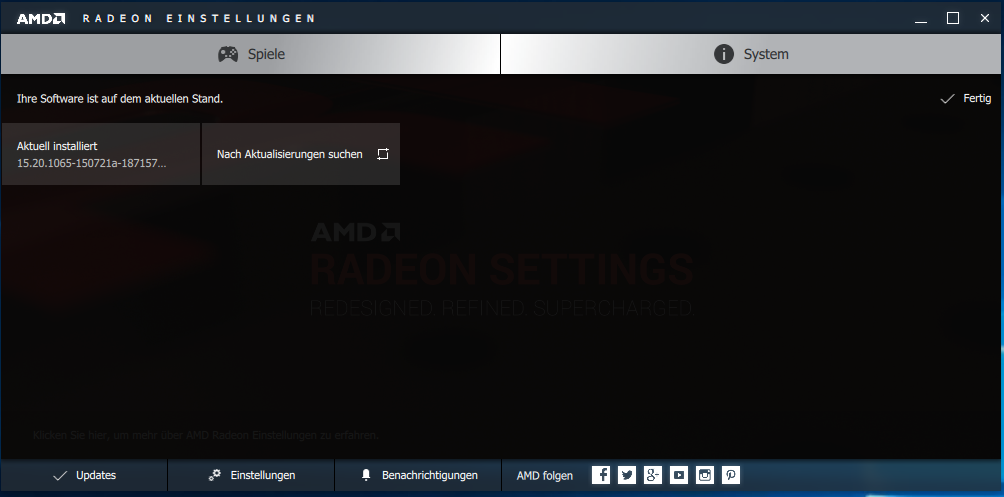Click the Fertig button
The image size is (1004, 497).
click(966, 99)
